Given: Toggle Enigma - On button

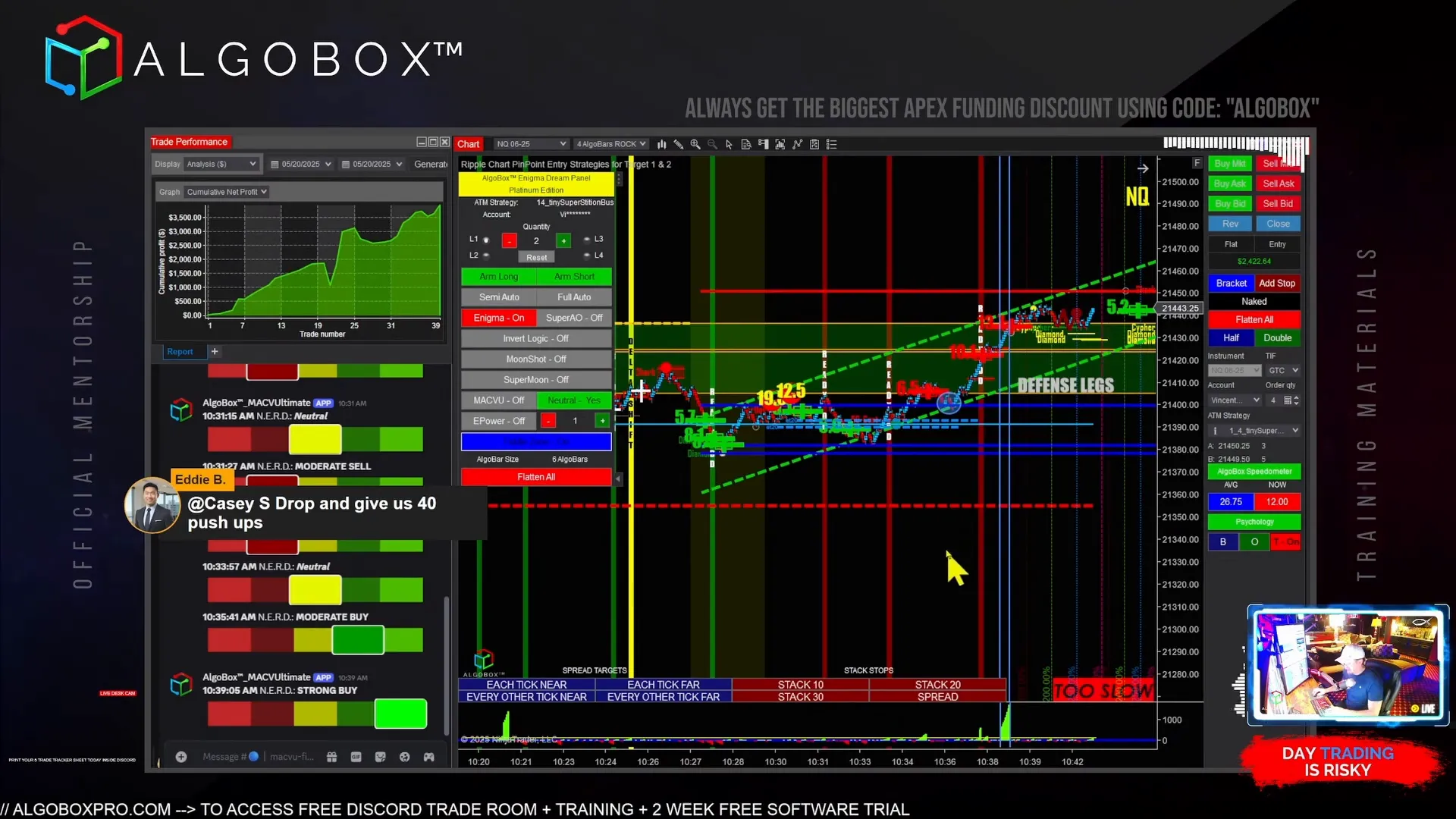Looking at the screenshot, I should 499,318.
